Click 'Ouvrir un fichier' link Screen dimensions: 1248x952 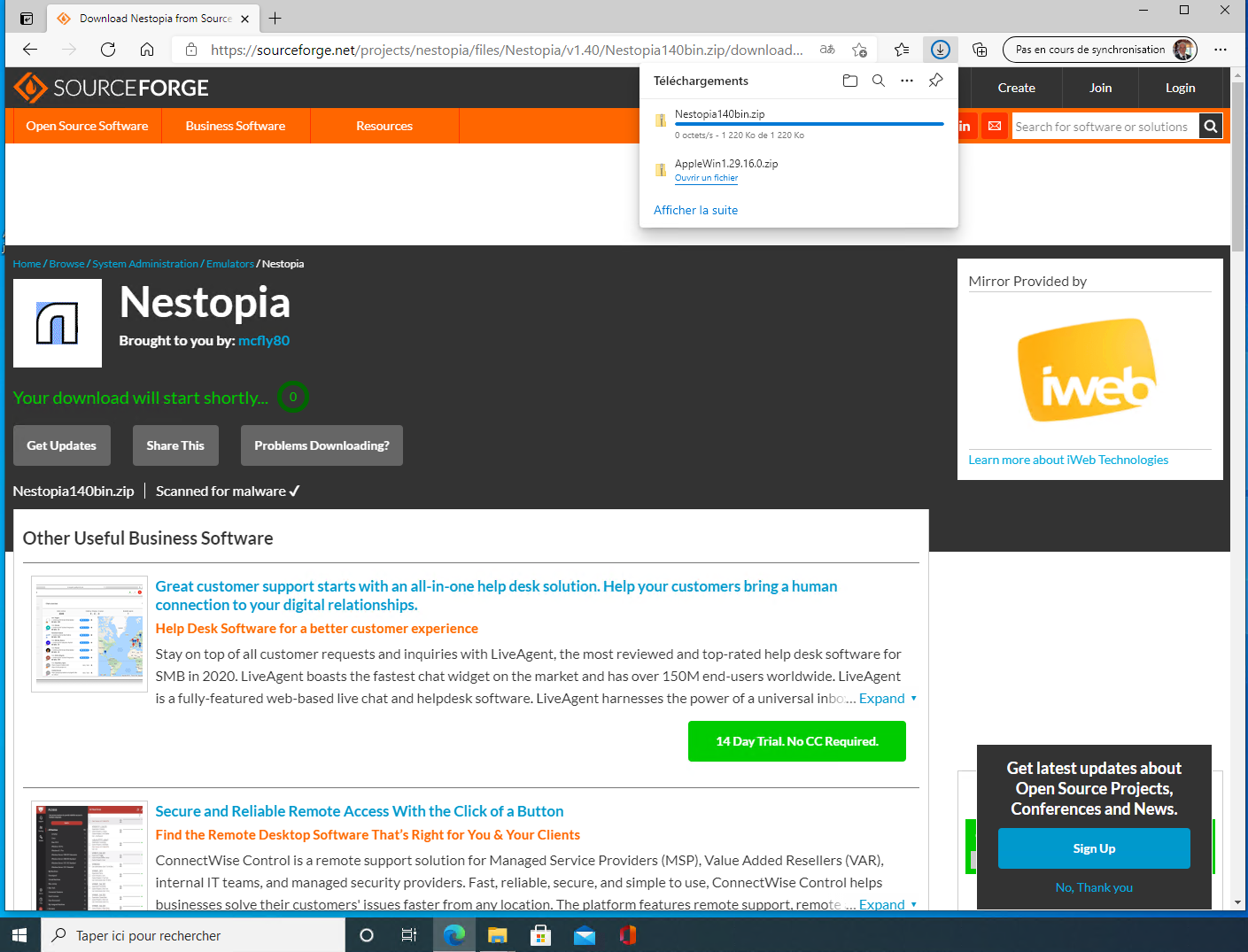(706, 178)
